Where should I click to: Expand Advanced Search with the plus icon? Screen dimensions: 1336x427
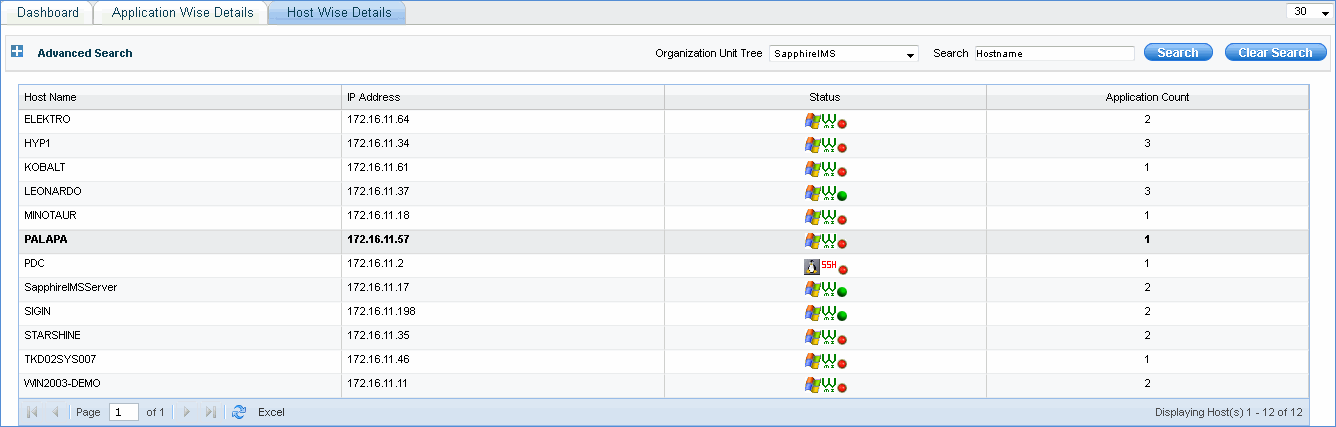[17, 52]
